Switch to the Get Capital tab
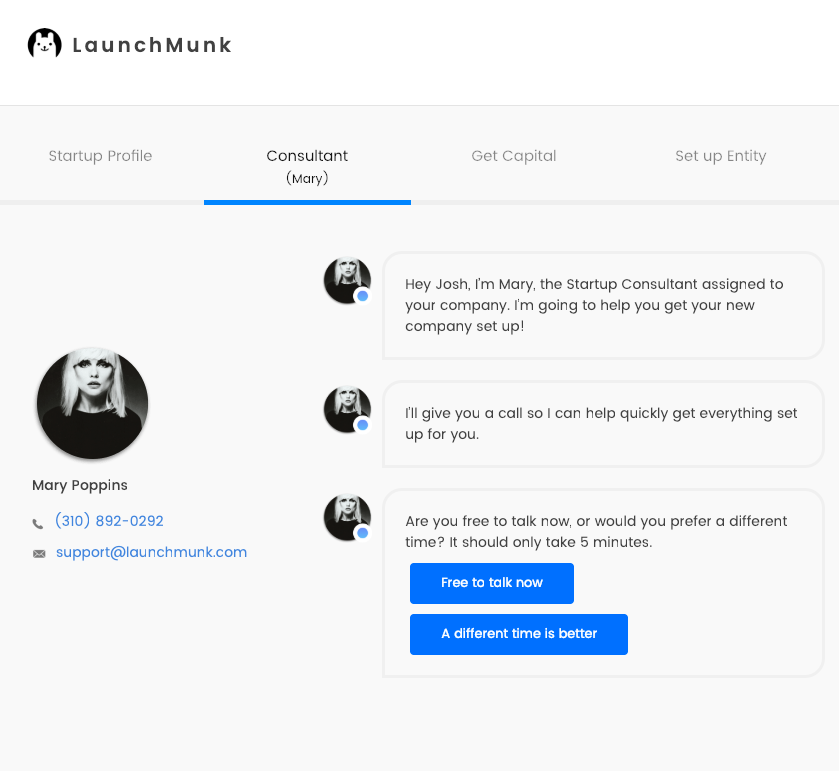 point(514,156)
